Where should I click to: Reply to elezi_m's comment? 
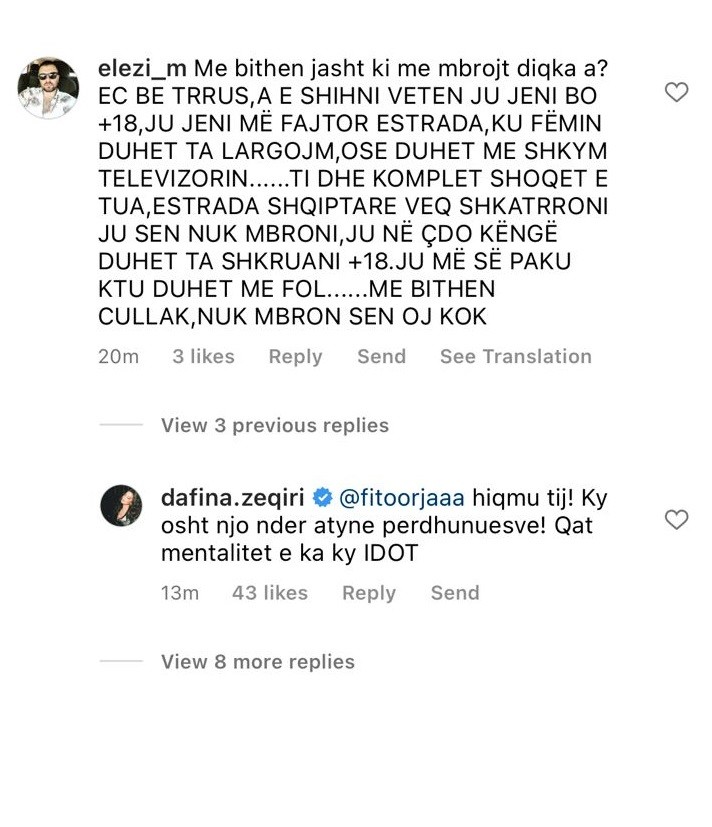[295, 357]
